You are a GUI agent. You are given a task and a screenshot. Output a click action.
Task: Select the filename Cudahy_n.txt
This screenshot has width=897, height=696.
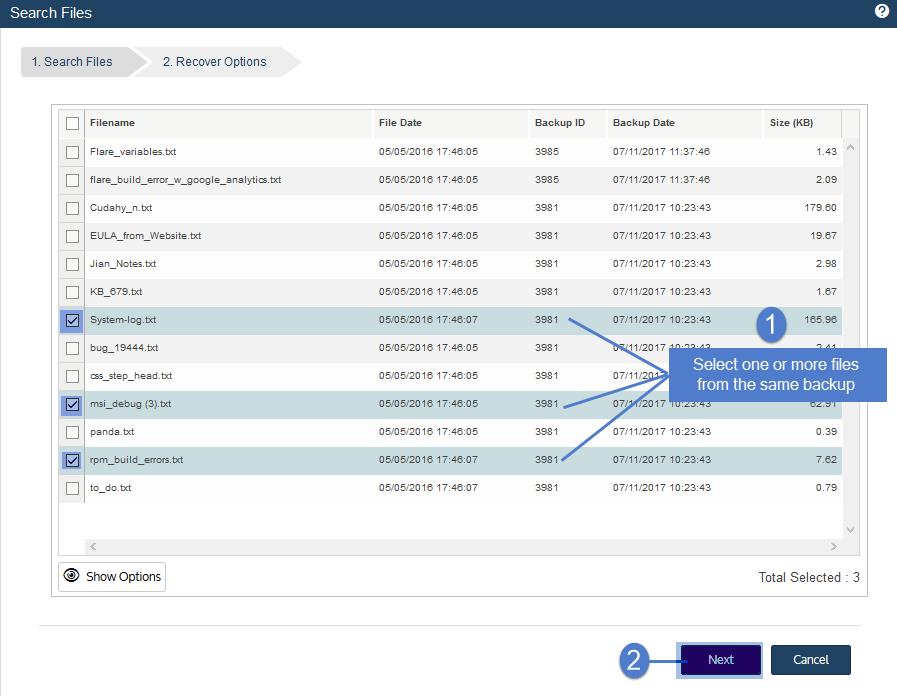[x=121, y=208]
